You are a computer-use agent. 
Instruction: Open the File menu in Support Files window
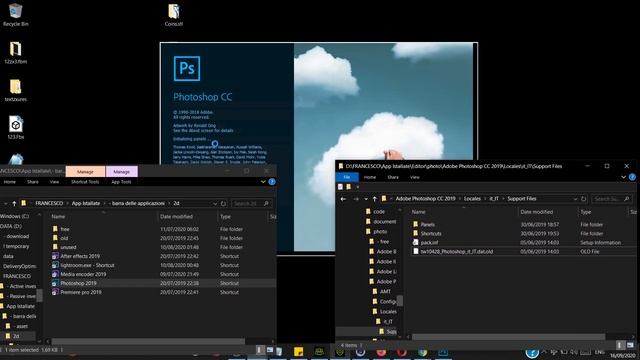tap(347, 177)
